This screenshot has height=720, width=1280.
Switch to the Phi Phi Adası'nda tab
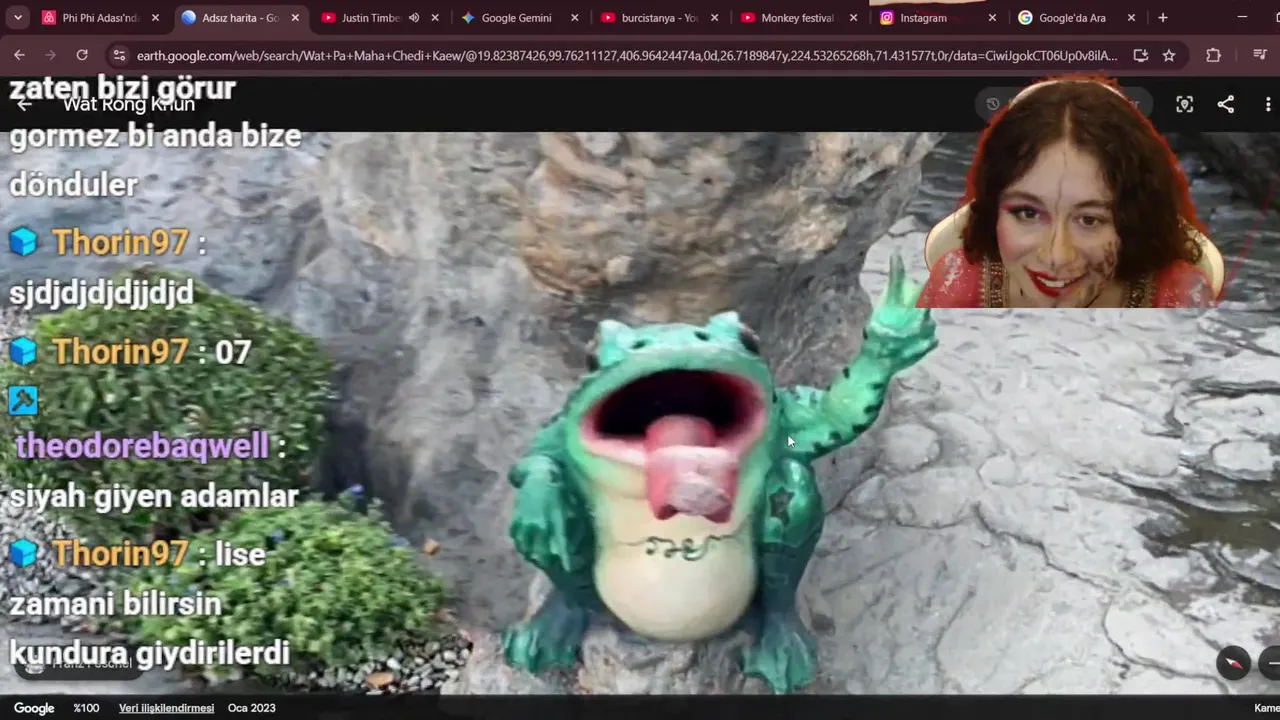(100, 17)
